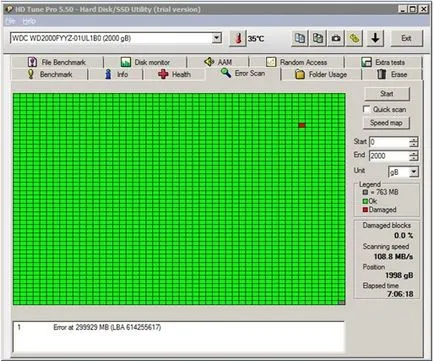Screen dimensions: 434x361
Task: Click the red Damaged legend swatch
Action: pos(365,210)
